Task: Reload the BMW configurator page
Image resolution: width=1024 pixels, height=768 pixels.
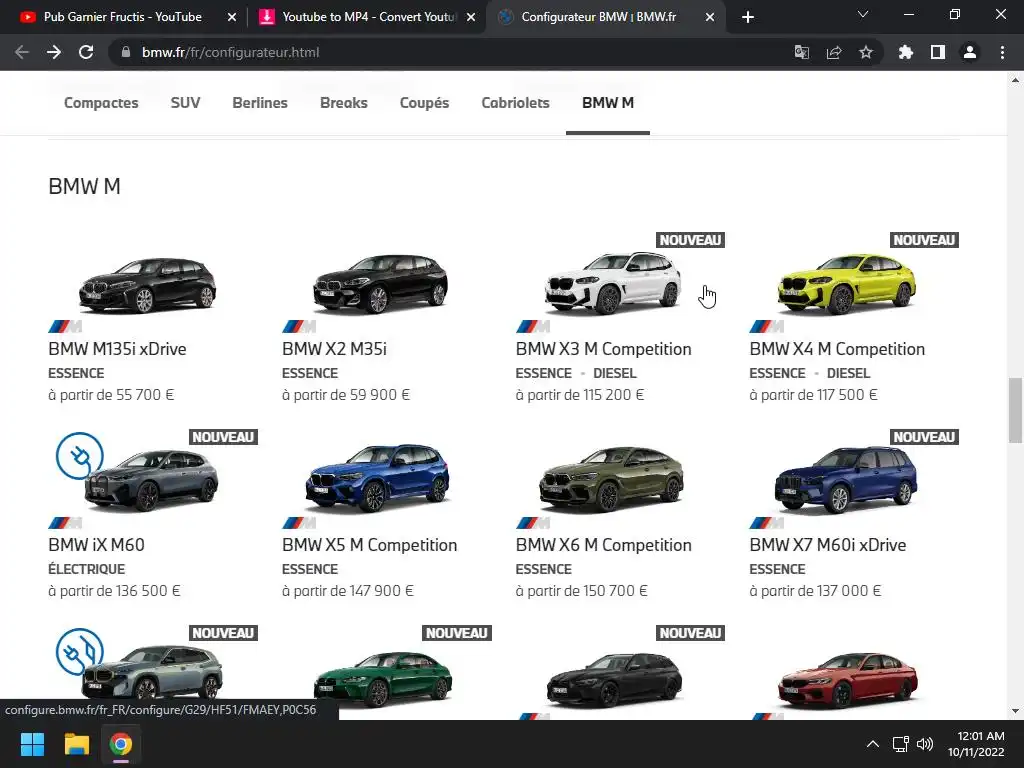Action: pos(86,52)
